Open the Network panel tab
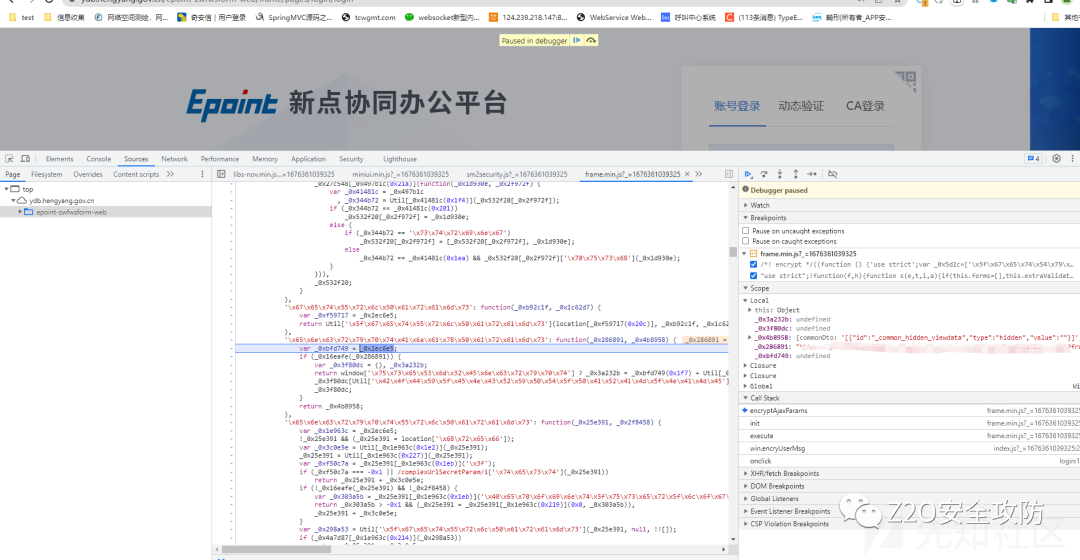This screenshot has width=1080, height=560. (x=174, y=158)
